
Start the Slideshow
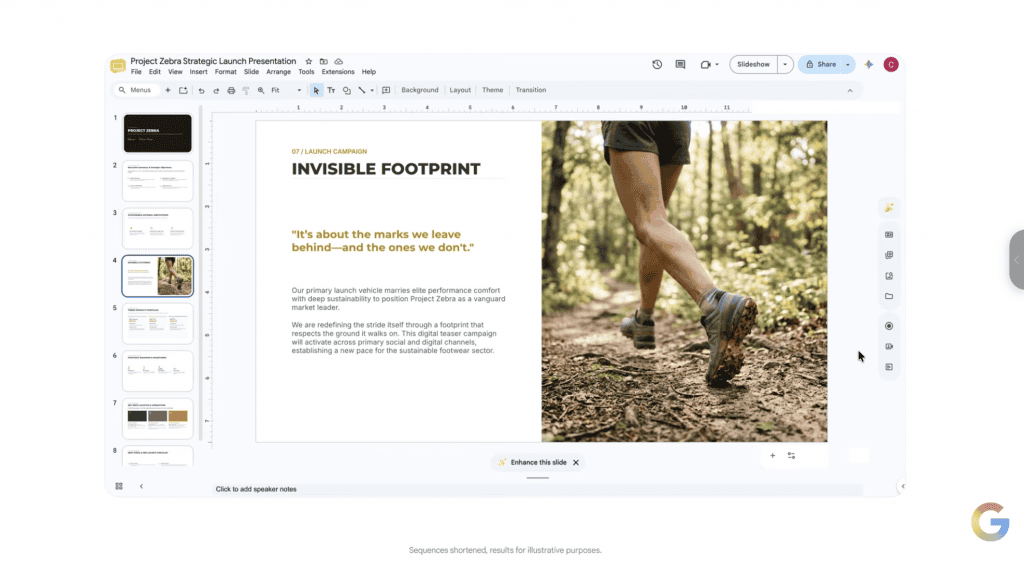pyautogui.click(x=754, y=64)
